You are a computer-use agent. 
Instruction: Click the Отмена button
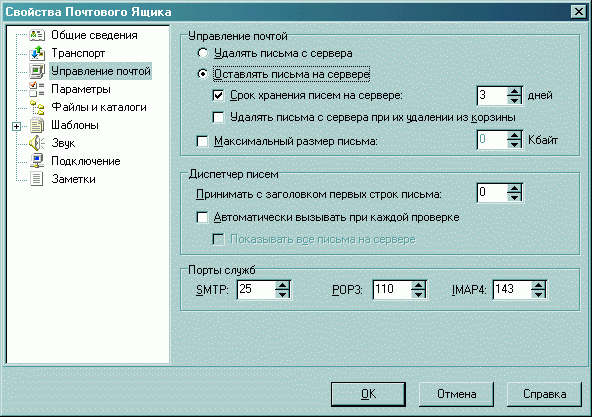click(456, 394)
